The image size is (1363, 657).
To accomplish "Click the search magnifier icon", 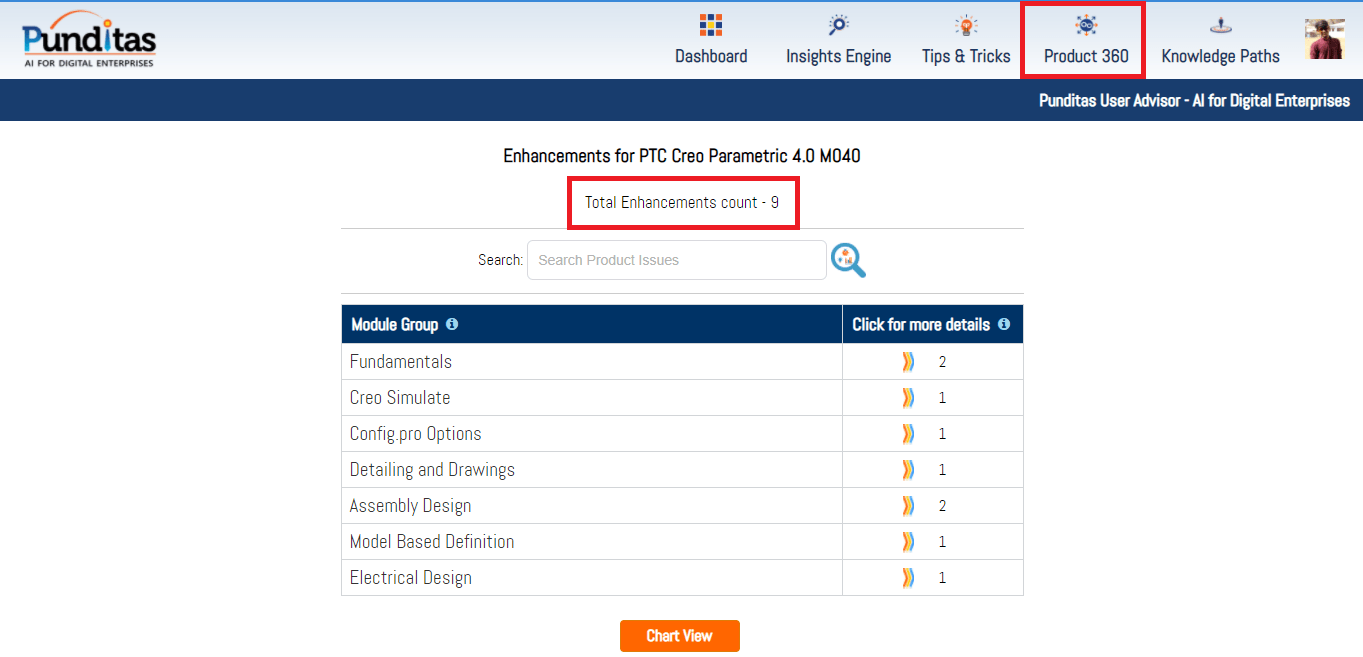I will [848, 260].
